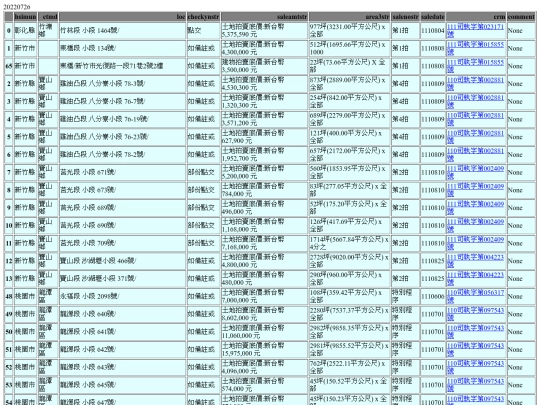Select the price cell 7,168,000 元
The height and width of the screenshot is (405, 540).
tap(264, 243)
